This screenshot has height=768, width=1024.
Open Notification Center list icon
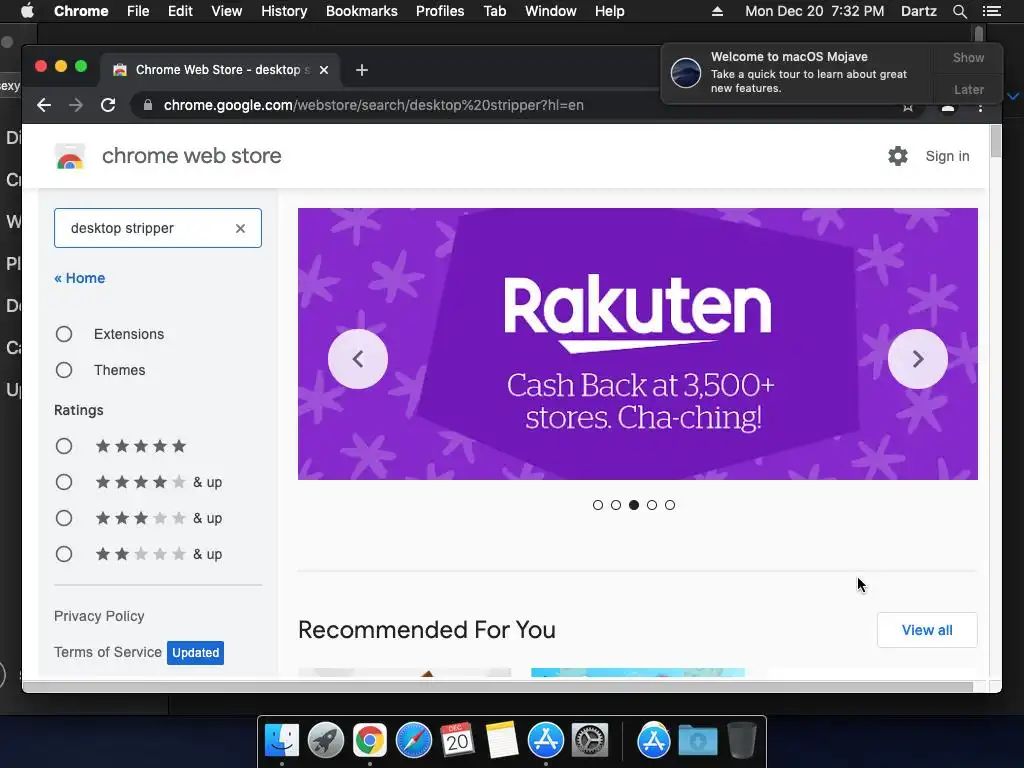[x=991, y=11]
